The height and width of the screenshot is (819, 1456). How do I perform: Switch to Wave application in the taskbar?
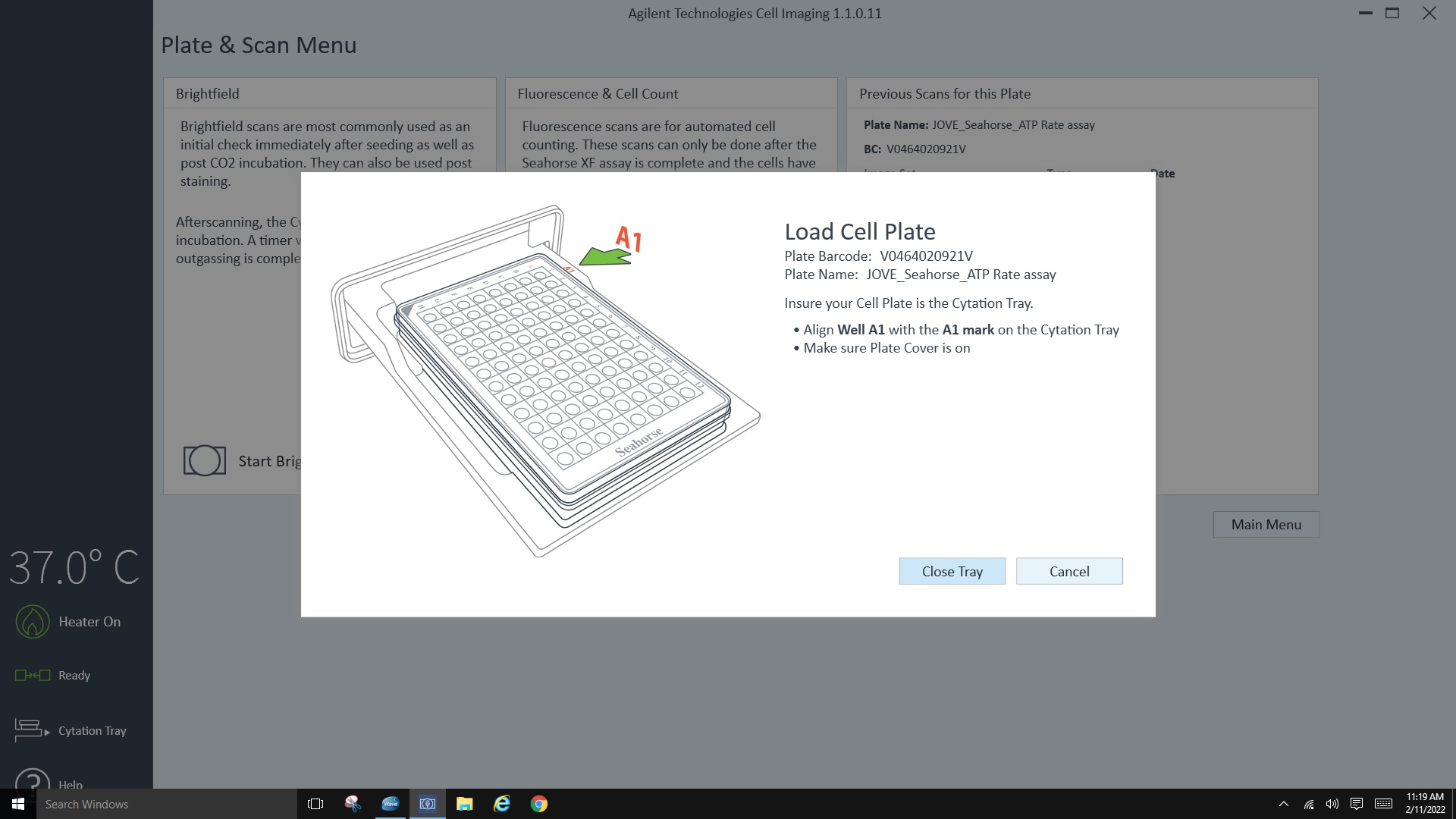(x=390, y=804)
